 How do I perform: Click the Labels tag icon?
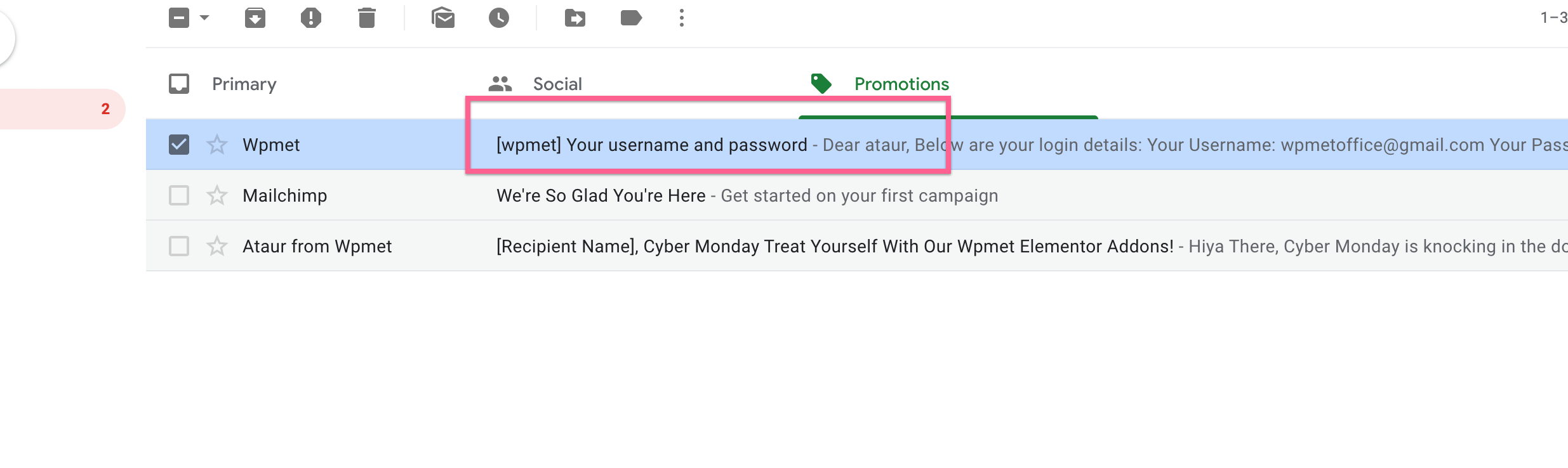click(631, 18)
